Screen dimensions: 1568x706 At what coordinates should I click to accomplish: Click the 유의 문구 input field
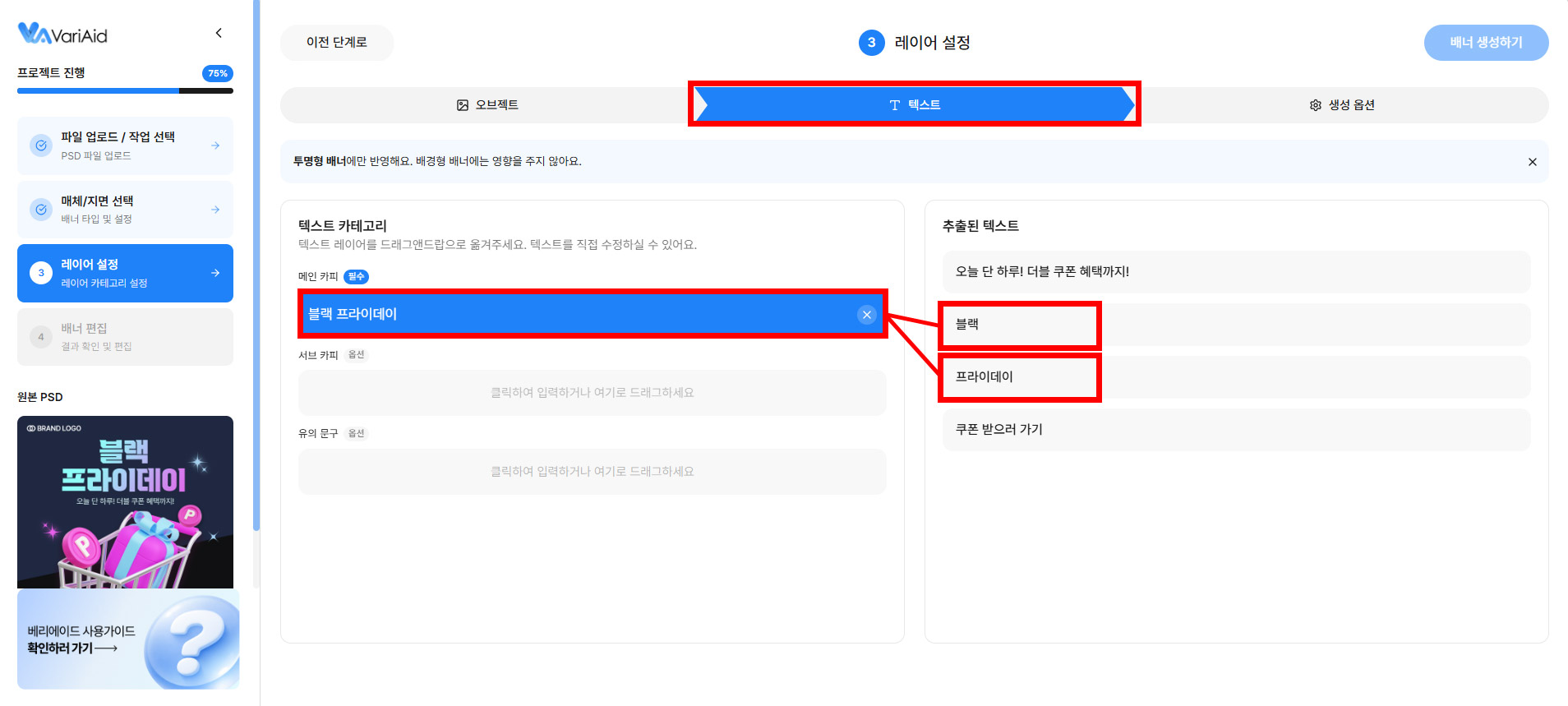[x=592, y=472]
